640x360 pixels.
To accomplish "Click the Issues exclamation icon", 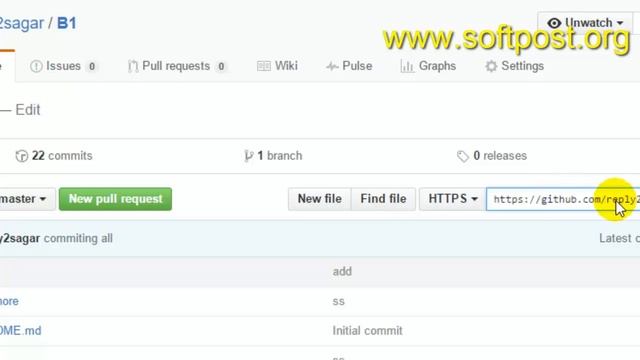I will pos(36,66).
